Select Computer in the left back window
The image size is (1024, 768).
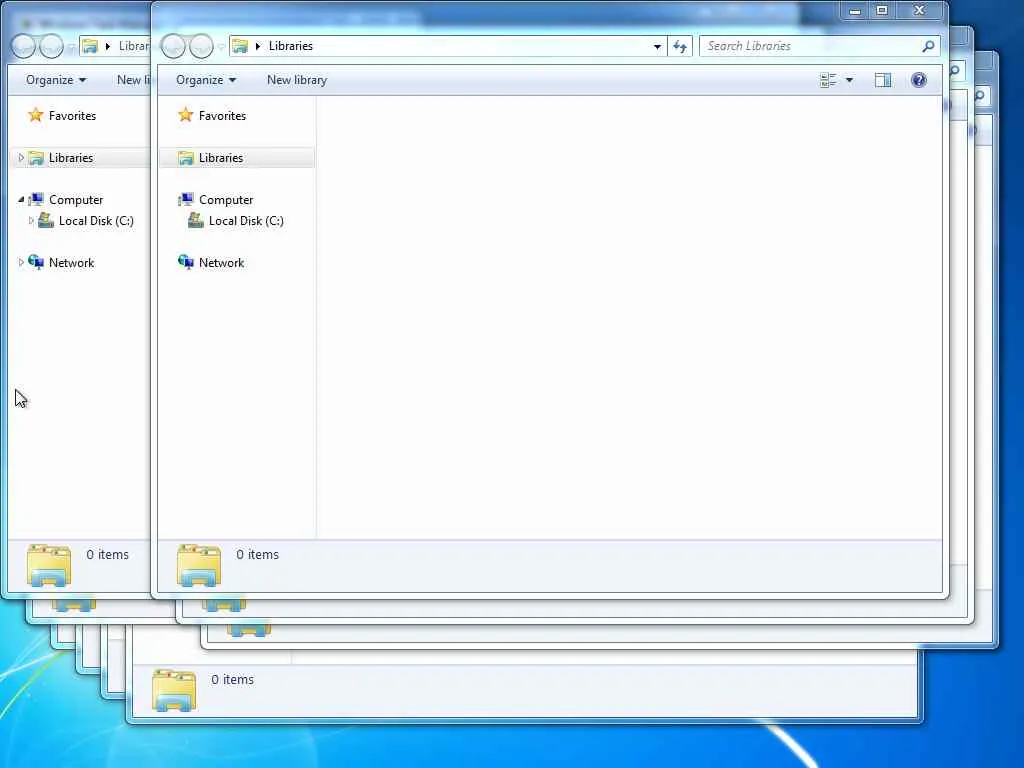click(76, 200)
